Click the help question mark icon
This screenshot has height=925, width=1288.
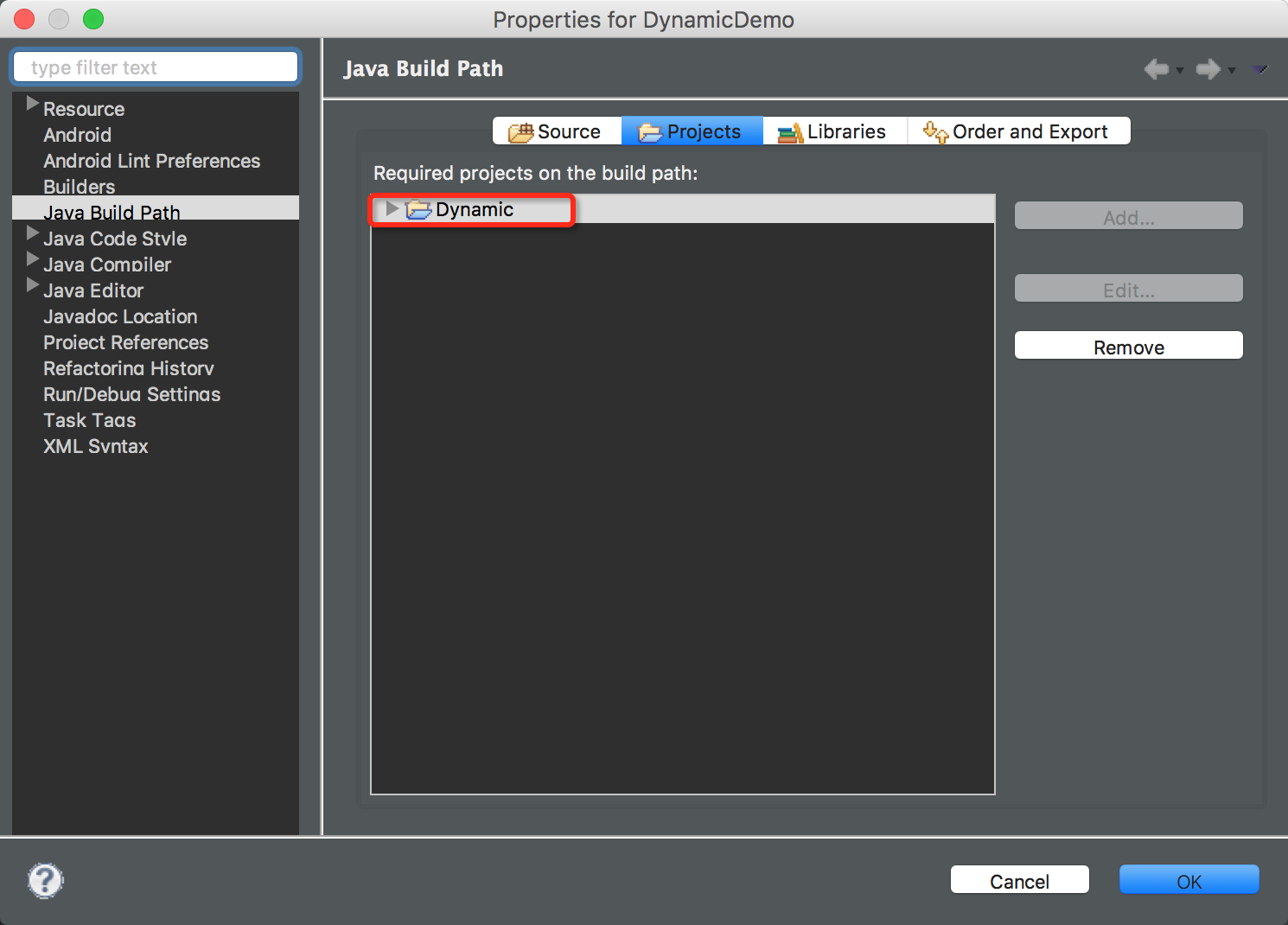45,881
